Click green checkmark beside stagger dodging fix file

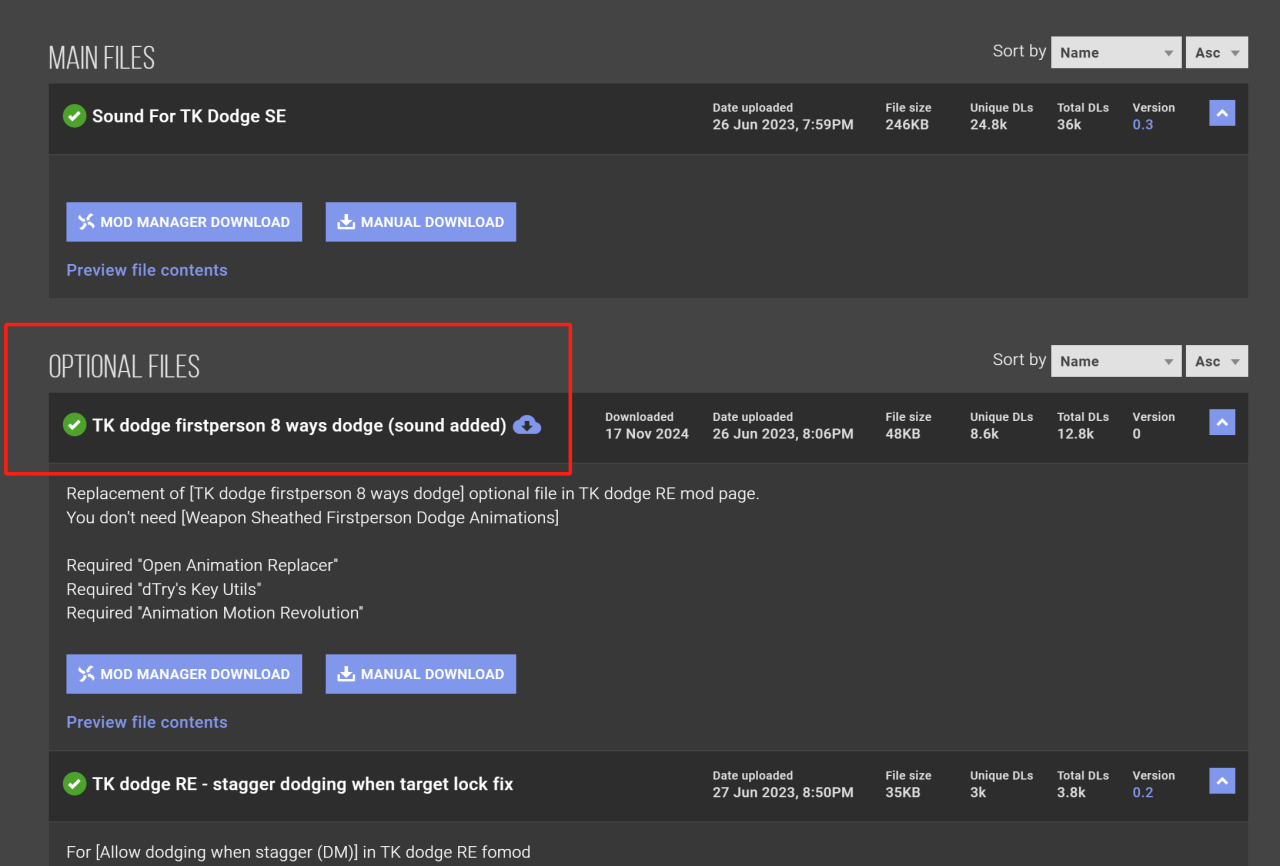[74, 784]
